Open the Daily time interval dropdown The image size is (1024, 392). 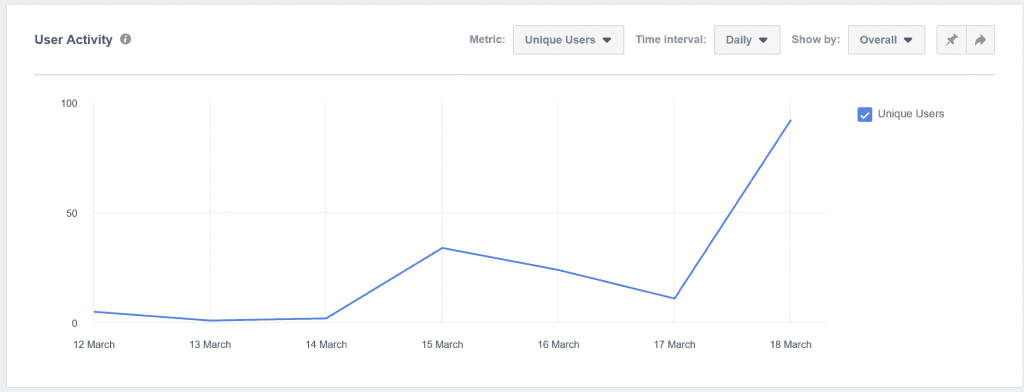tap(747, 40)
